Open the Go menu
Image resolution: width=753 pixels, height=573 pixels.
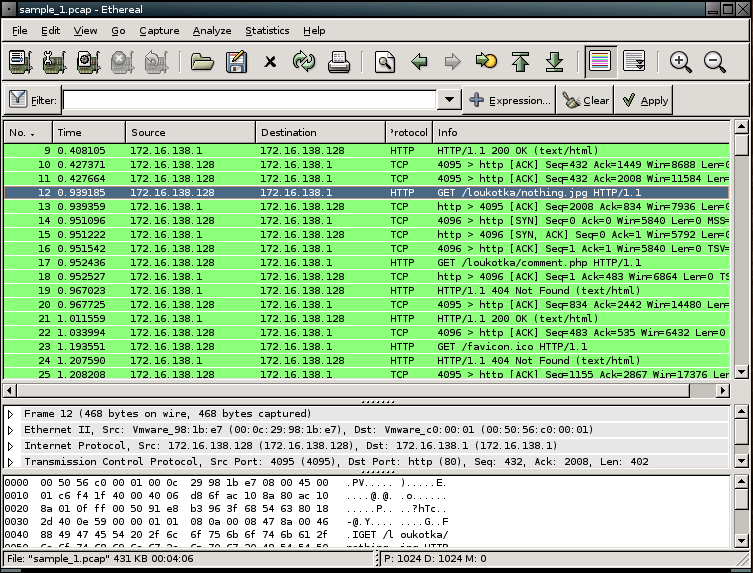pyautogui.click(x=118, y=31)
